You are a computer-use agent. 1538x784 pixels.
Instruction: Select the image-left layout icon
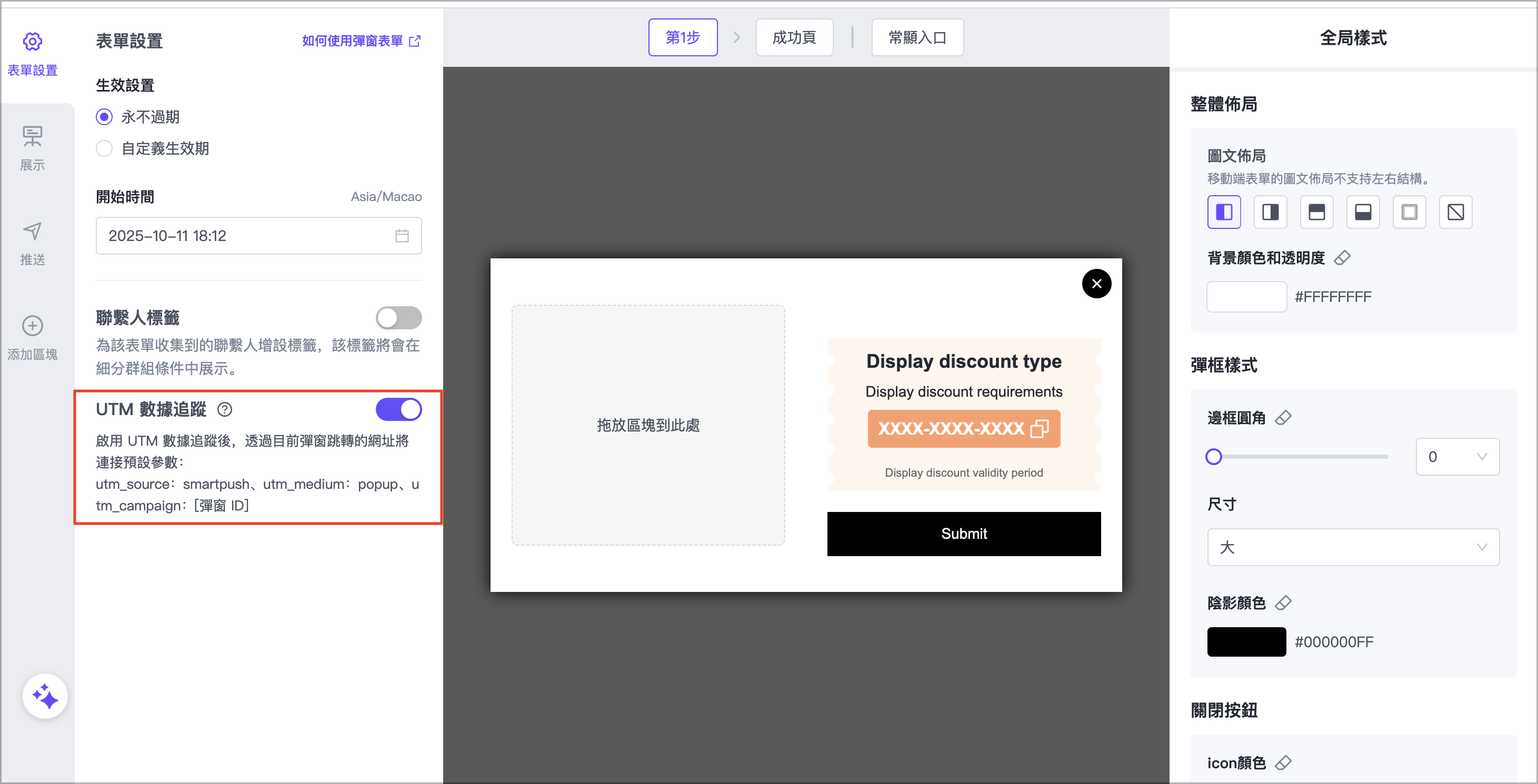point(1223,212)
